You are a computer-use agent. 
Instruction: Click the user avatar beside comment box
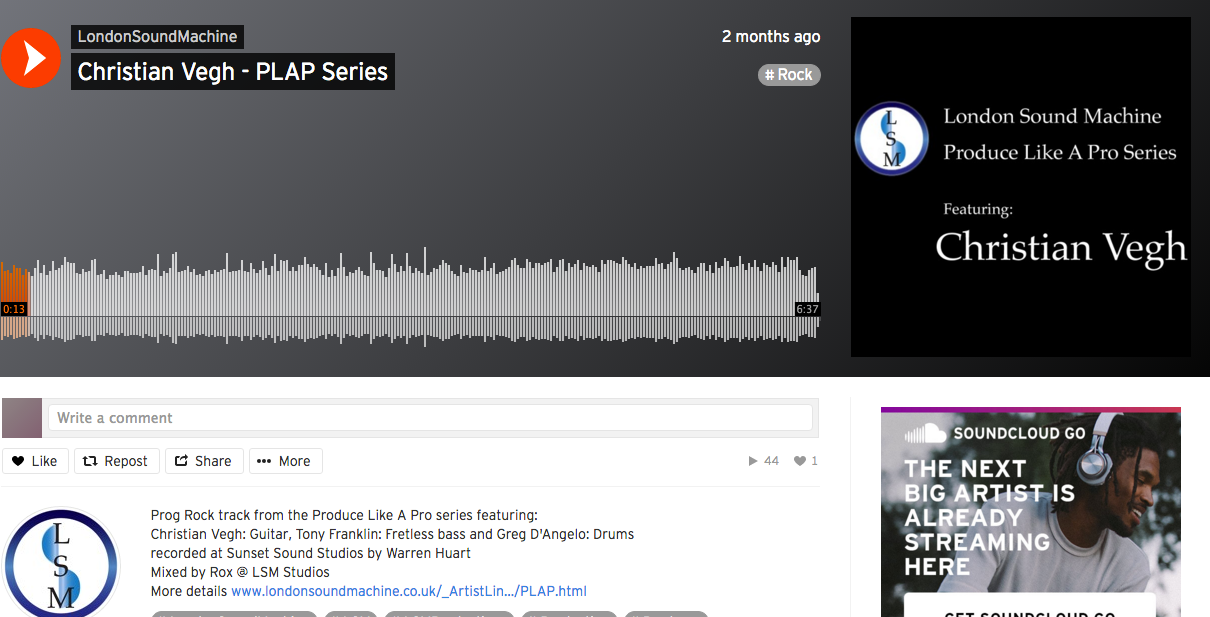coord(22,418)
